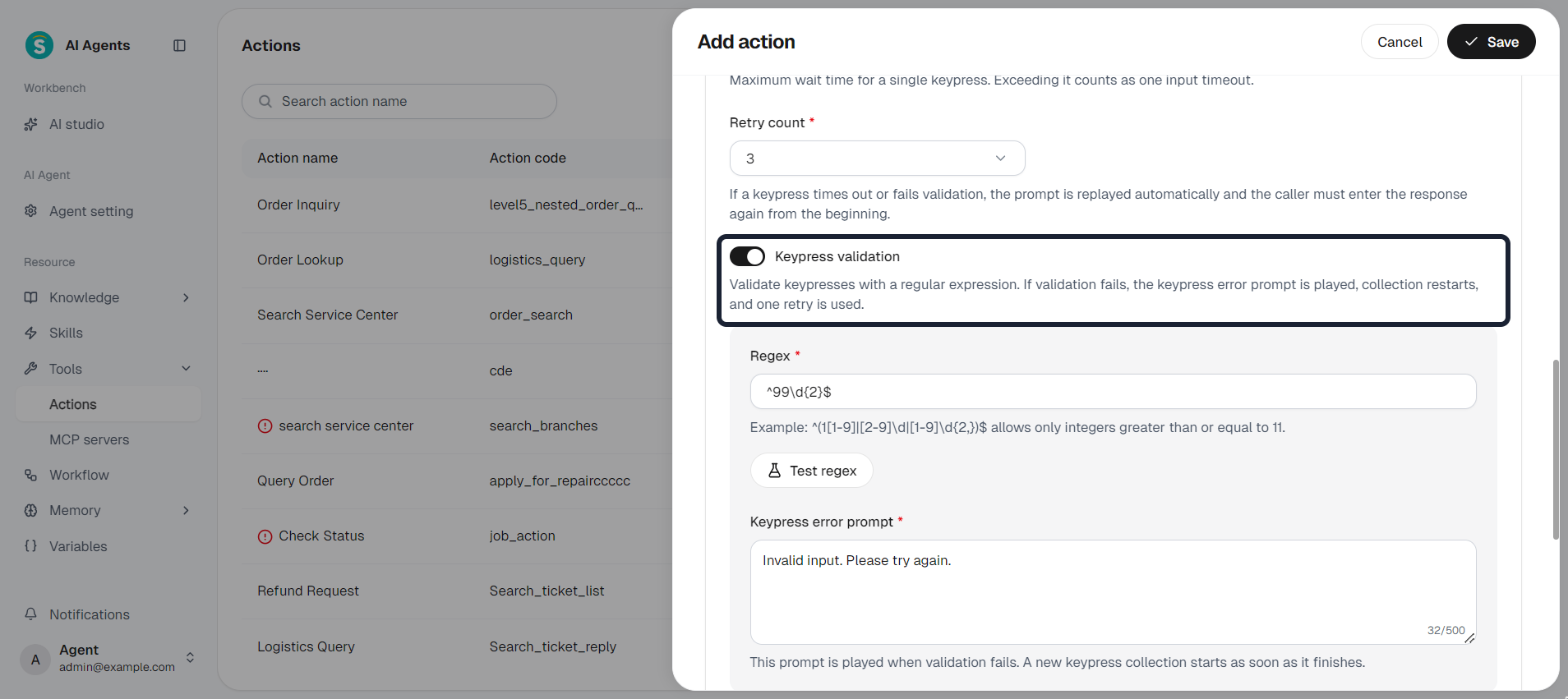Click the green S logo icon
The image size is (1568, 699).
(x=39, y=45)
